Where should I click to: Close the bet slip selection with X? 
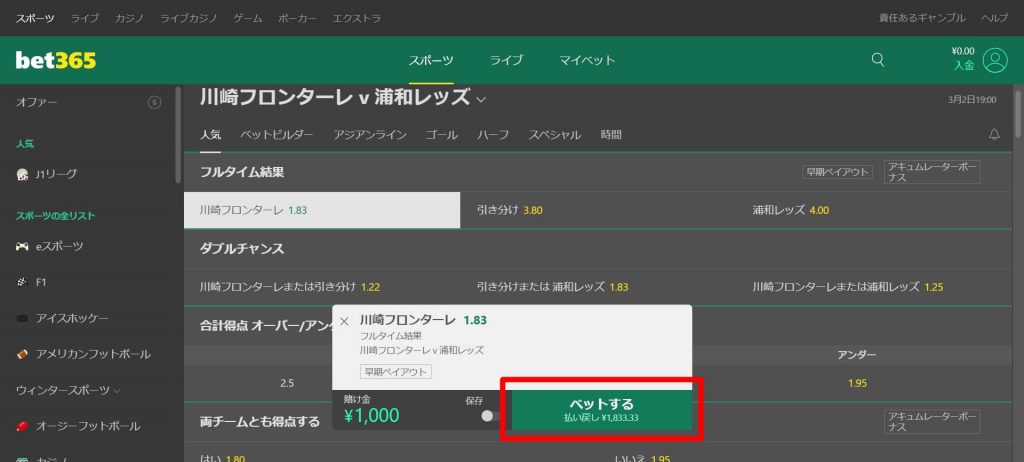pos(344,322)
